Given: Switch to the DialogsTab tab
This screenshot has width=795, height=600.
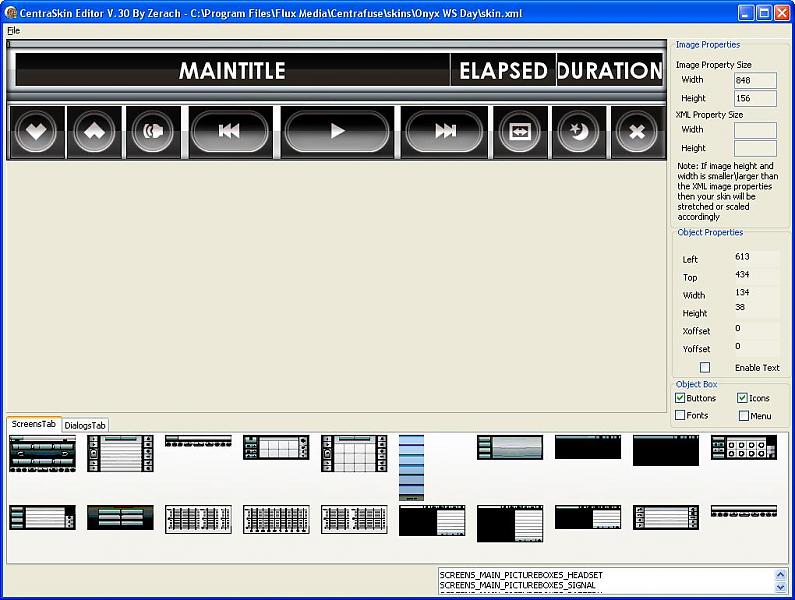Looking at the screenshot, I should pyautogui.click(x=85, y=425).
